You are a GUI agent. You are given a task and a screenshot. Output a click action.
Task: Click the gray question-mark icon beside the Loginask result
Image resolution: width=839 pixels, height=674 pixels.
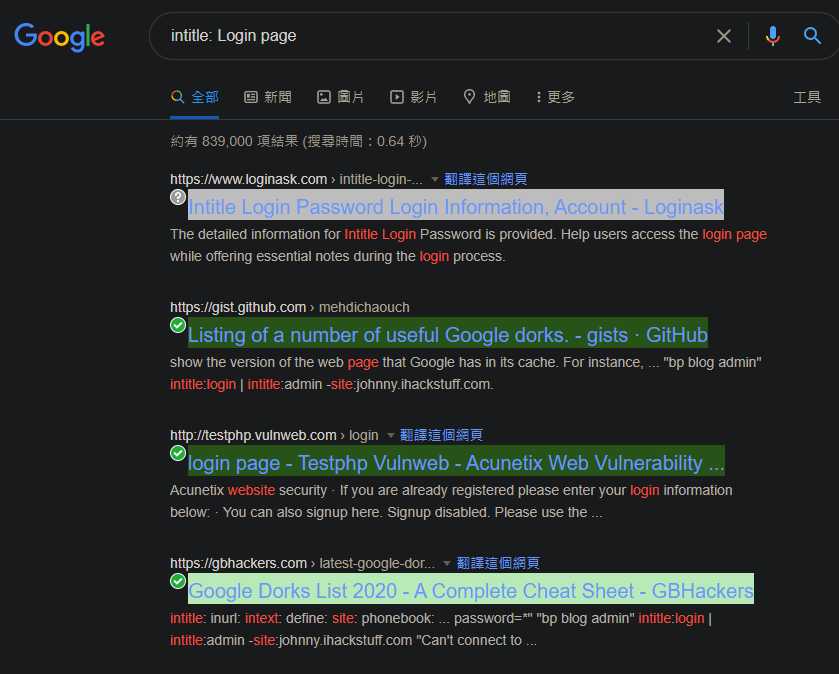point(178,197)
